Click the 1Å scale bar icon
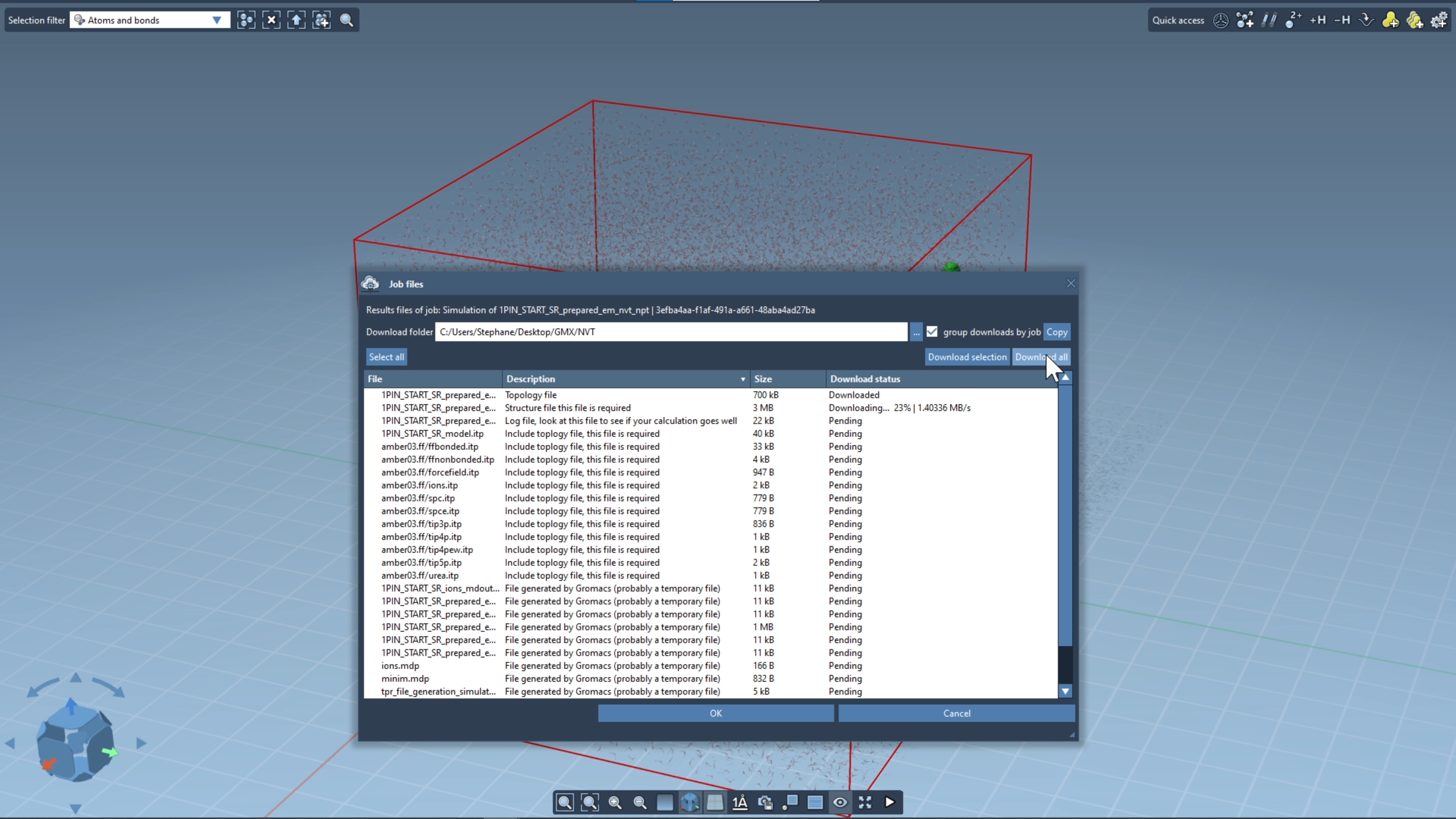Screen dimensions: 1456x819 [740, 803]
